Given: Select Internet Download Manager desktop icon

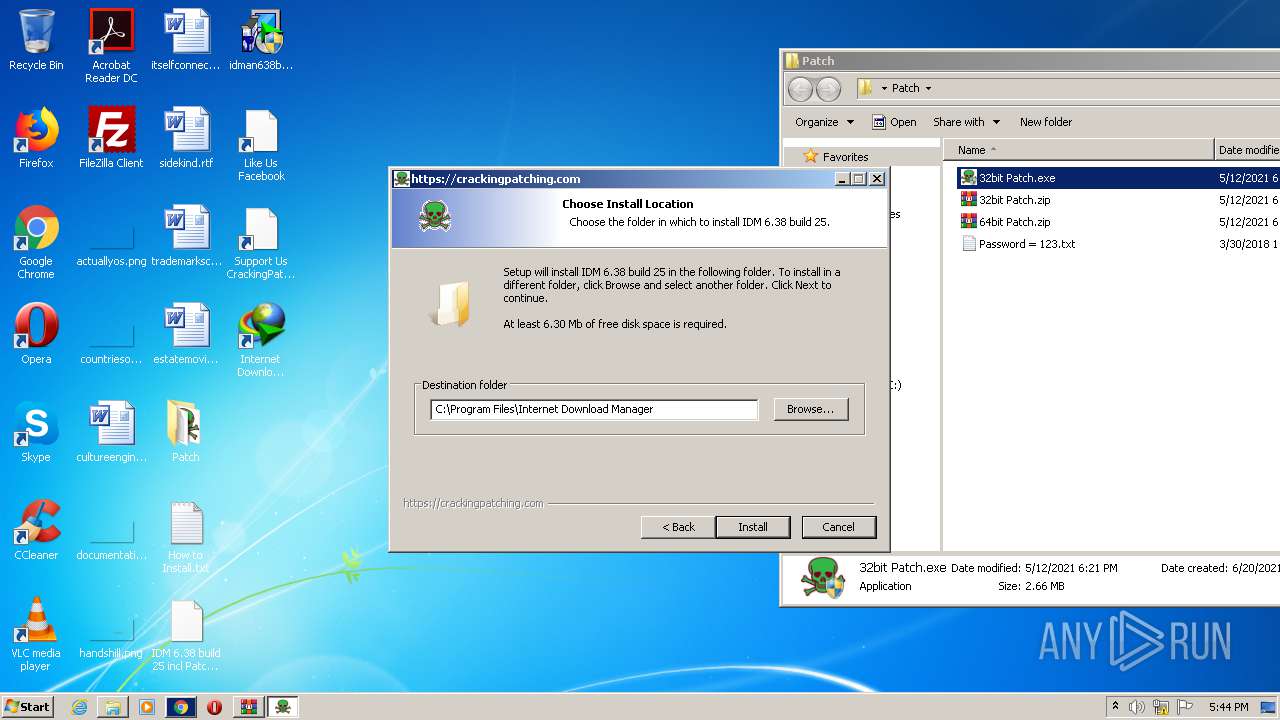Looking at the screenshot, I should (261, 340).
